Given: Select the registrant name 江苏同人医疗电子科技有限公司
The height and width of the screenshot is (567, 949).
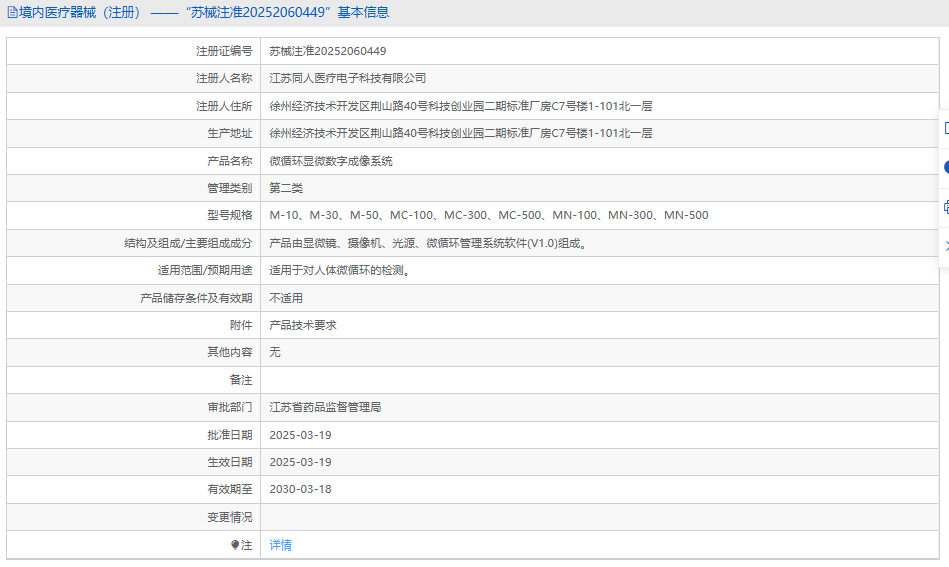Looking at the screenshot, I should click(347, 78).
